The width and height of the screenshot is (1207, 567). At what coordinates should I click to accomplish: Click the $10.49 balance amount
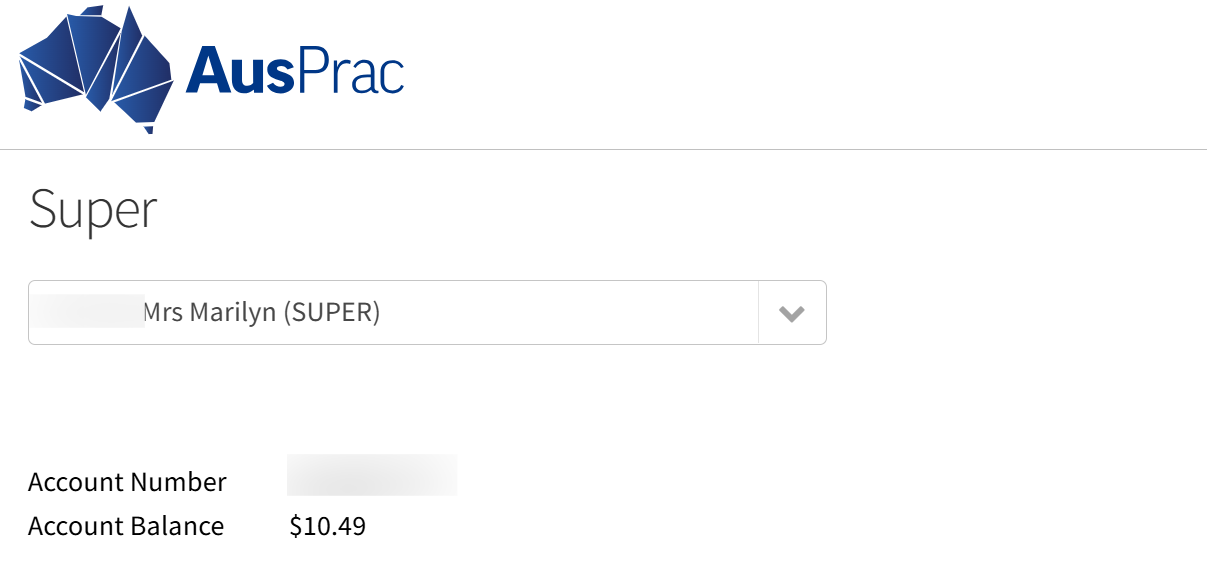(x=327, y=526)
